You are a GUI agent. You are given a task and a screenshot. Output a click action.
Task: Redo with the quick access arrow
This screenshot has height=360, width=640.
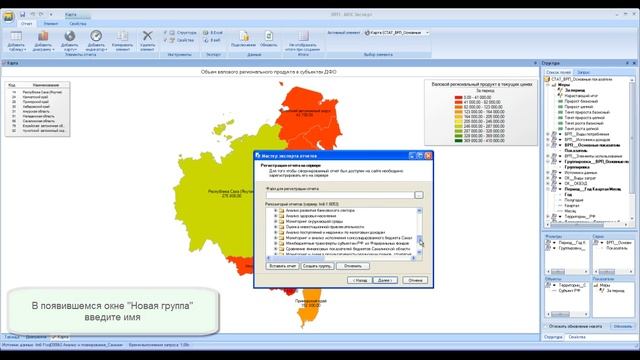click(41, 14)
